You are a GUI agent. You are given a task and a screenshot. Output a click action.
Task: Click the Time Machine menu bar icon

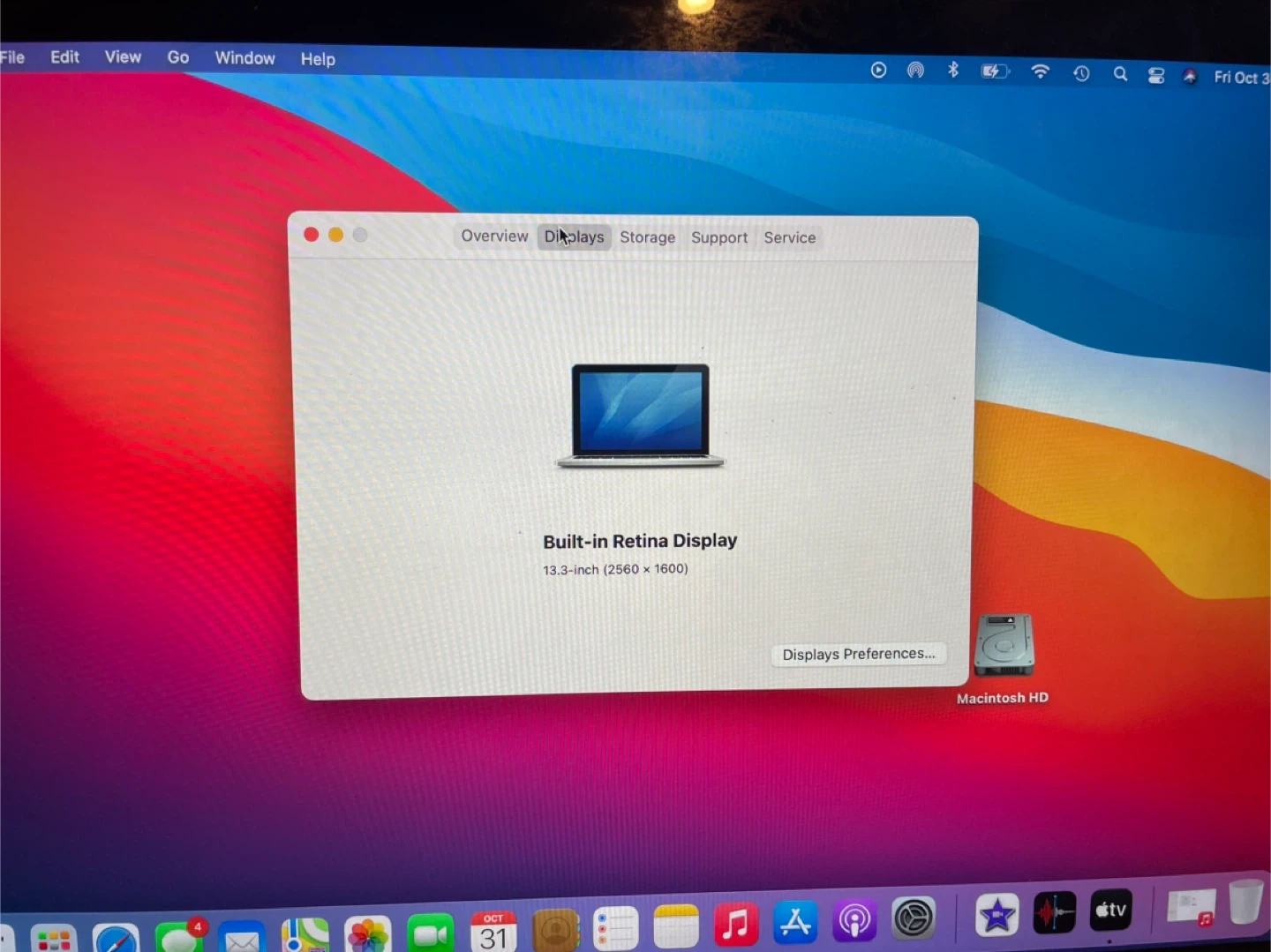click(1081, 74)
